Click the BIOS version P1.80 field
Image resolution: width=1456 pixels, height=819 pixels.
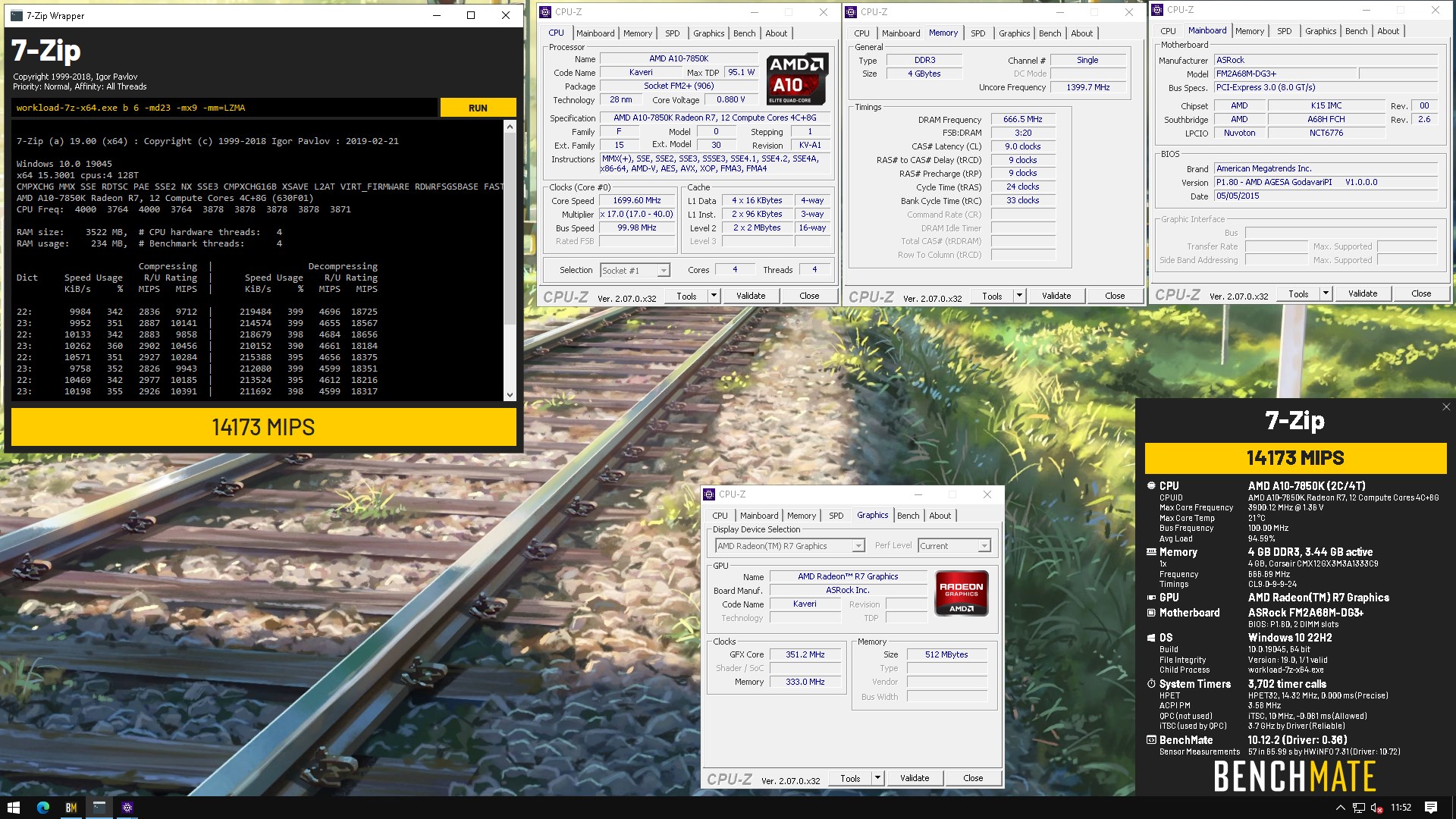(x=1326, y=183)
